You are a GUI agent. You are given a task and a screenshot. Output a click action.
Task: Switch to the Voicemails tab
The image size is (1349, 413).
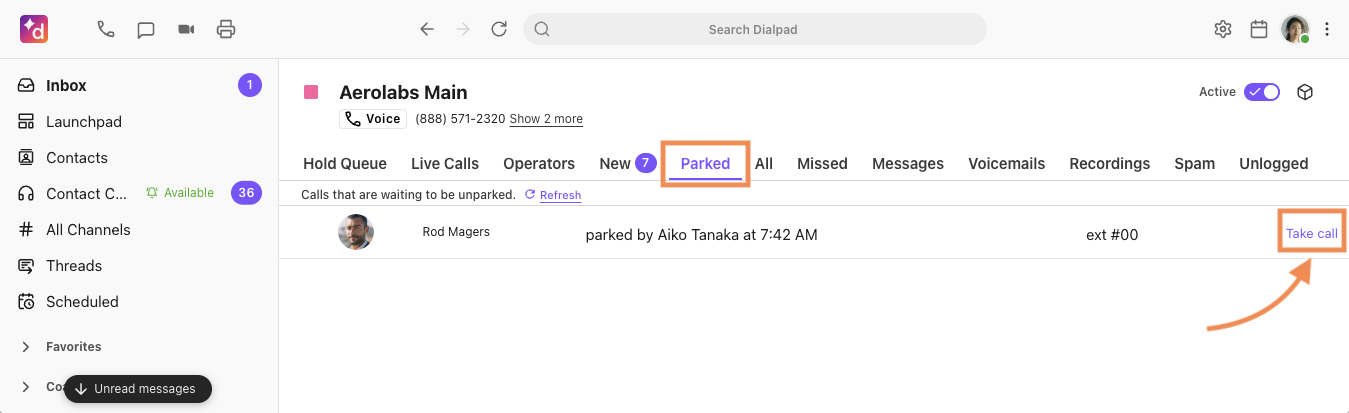1006,163
